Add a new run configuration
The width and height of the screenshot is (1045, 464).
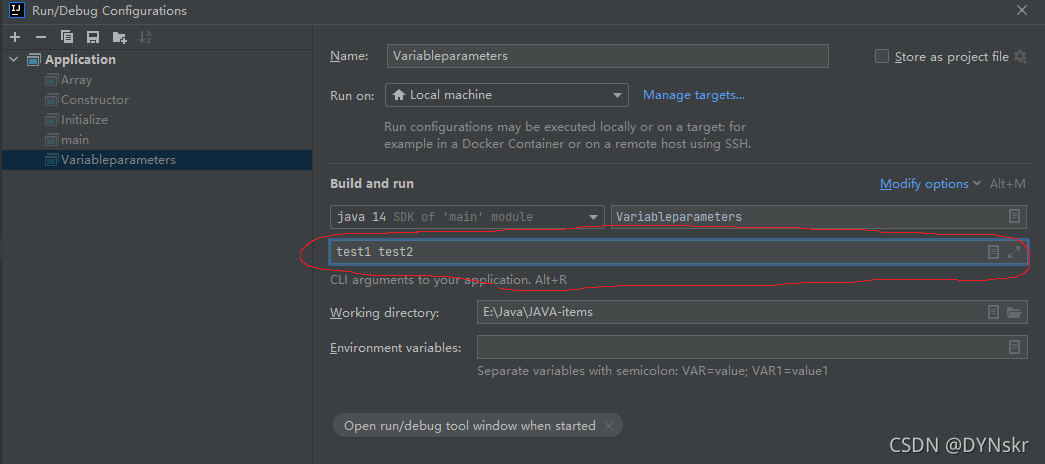coord(15,37)
